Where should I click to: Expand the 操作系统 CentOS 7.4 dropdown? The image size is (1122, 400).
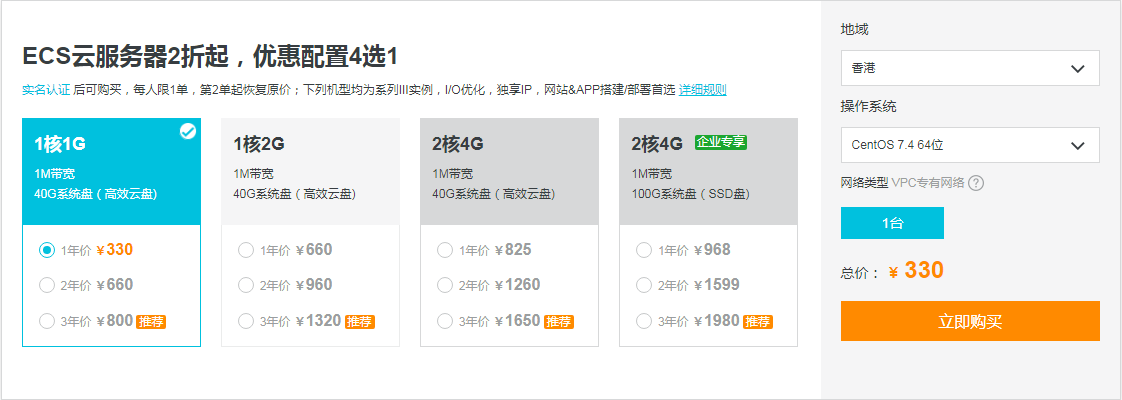tap(970, 145)
